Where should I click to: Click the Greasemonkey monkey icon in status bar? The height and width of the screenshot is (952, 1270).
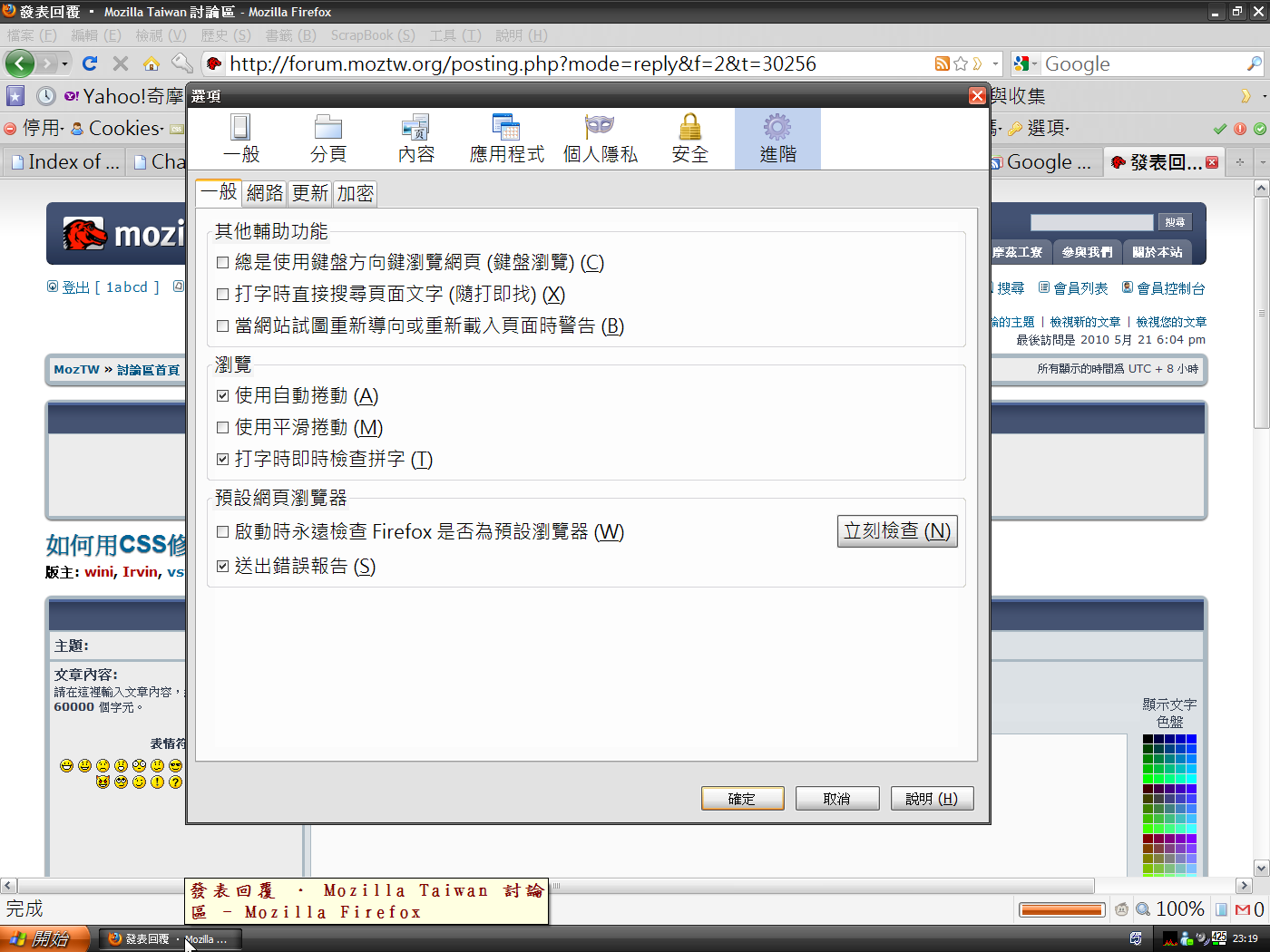(x=1122, y=909)
